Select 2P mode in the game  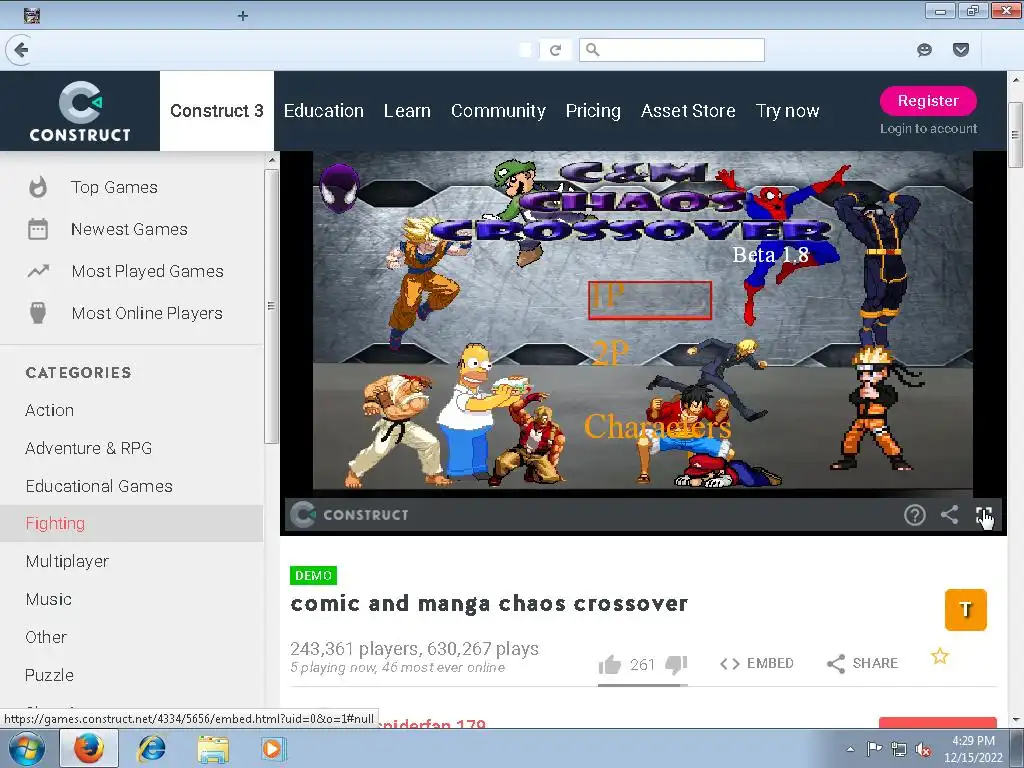tap(611, 354)
